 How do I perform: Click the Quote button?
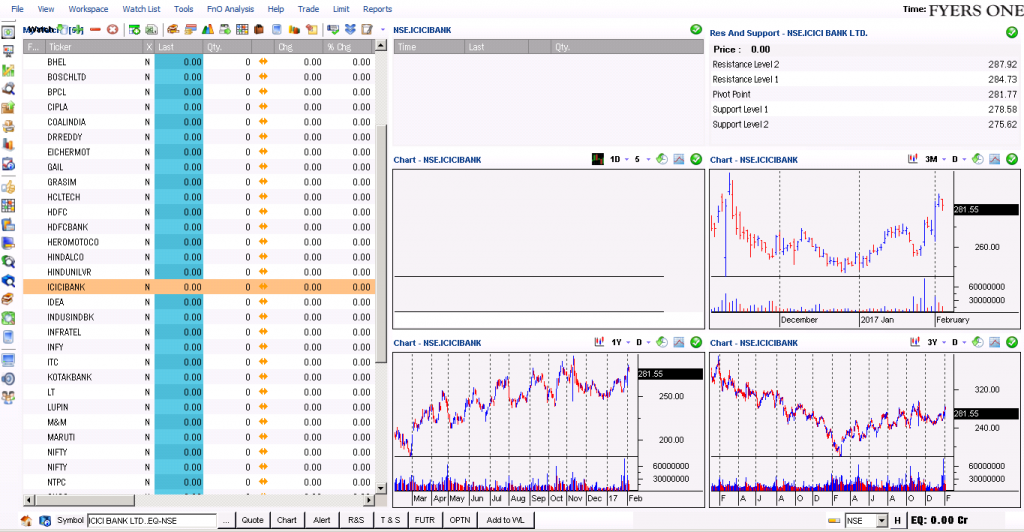[x=253, y=520]
